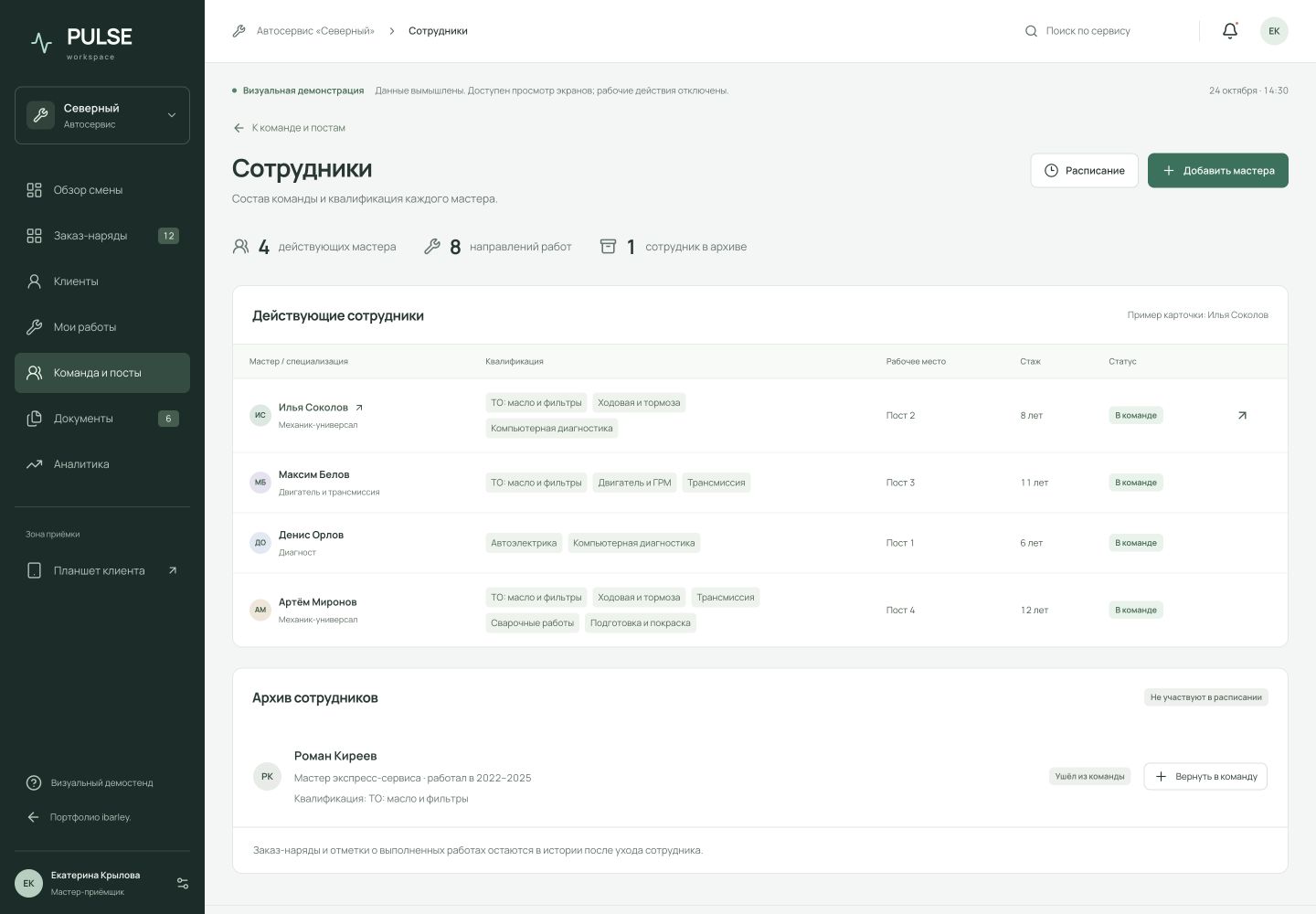Click the Ушёл из команды badge
The height and width of the screenshot is (914, 1316).
tap(1090, 777)
